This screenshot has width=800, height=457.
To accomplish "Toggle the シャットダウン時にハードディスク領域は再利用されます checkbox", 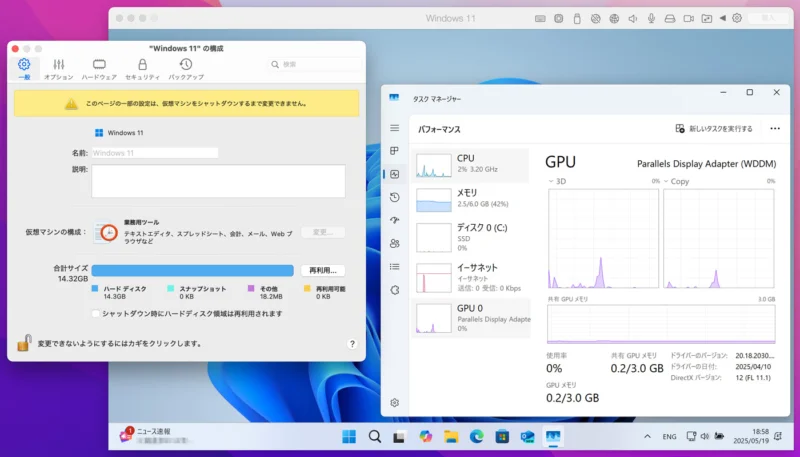I will point(95,314).
